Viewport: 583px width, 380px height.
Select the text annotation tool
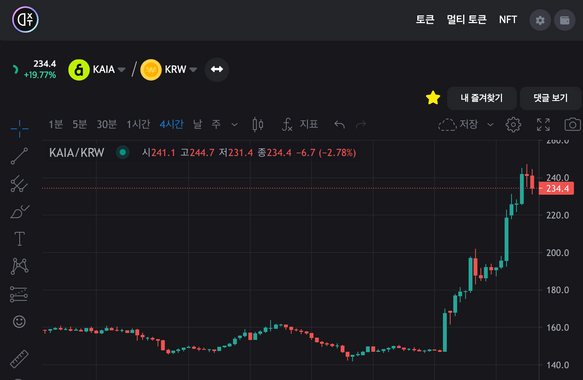19,239
